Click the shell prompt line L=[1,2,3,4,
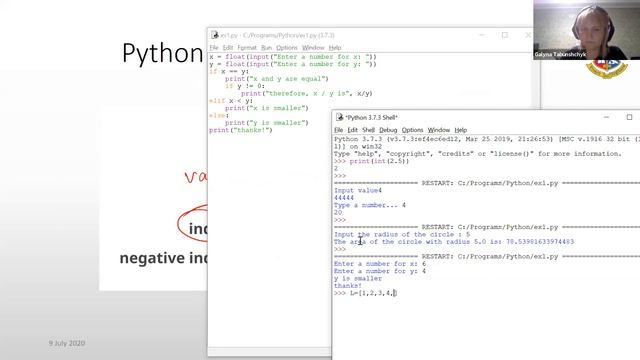The width and height of the screenshot is (640, 360). pos(365,293)
